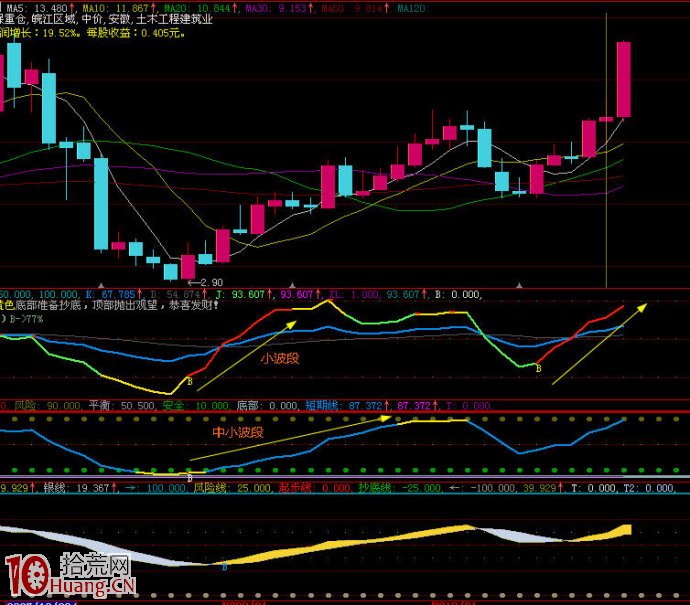
Task: Click the 平衡: 50.500 label
Action: [122, 406]
